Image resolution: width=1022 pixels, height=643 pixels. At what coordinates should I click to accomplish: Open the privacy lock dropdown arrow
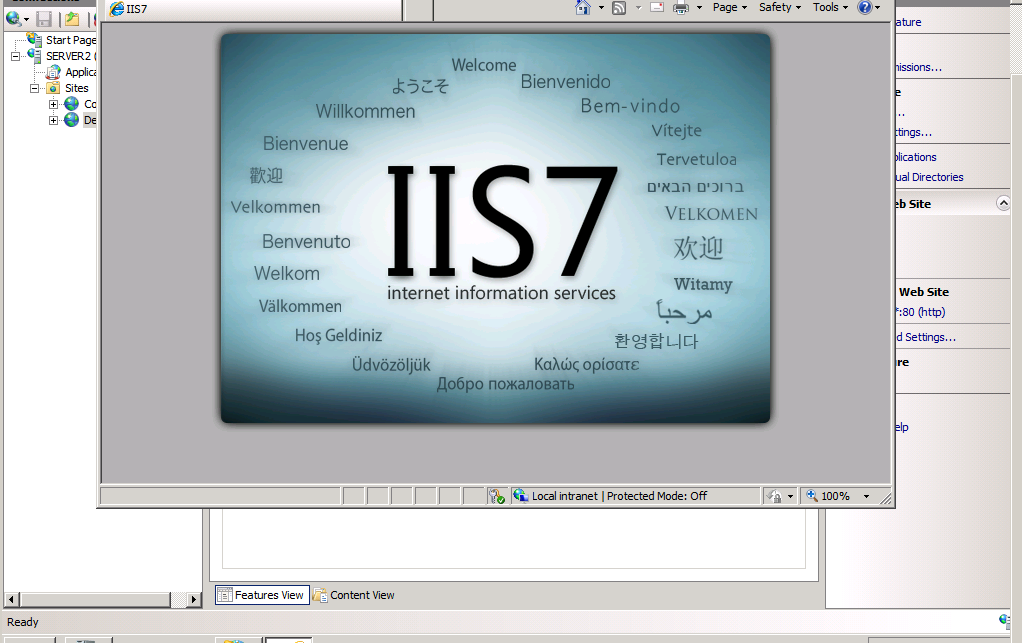pyautogui.click(x=790, y=496)
